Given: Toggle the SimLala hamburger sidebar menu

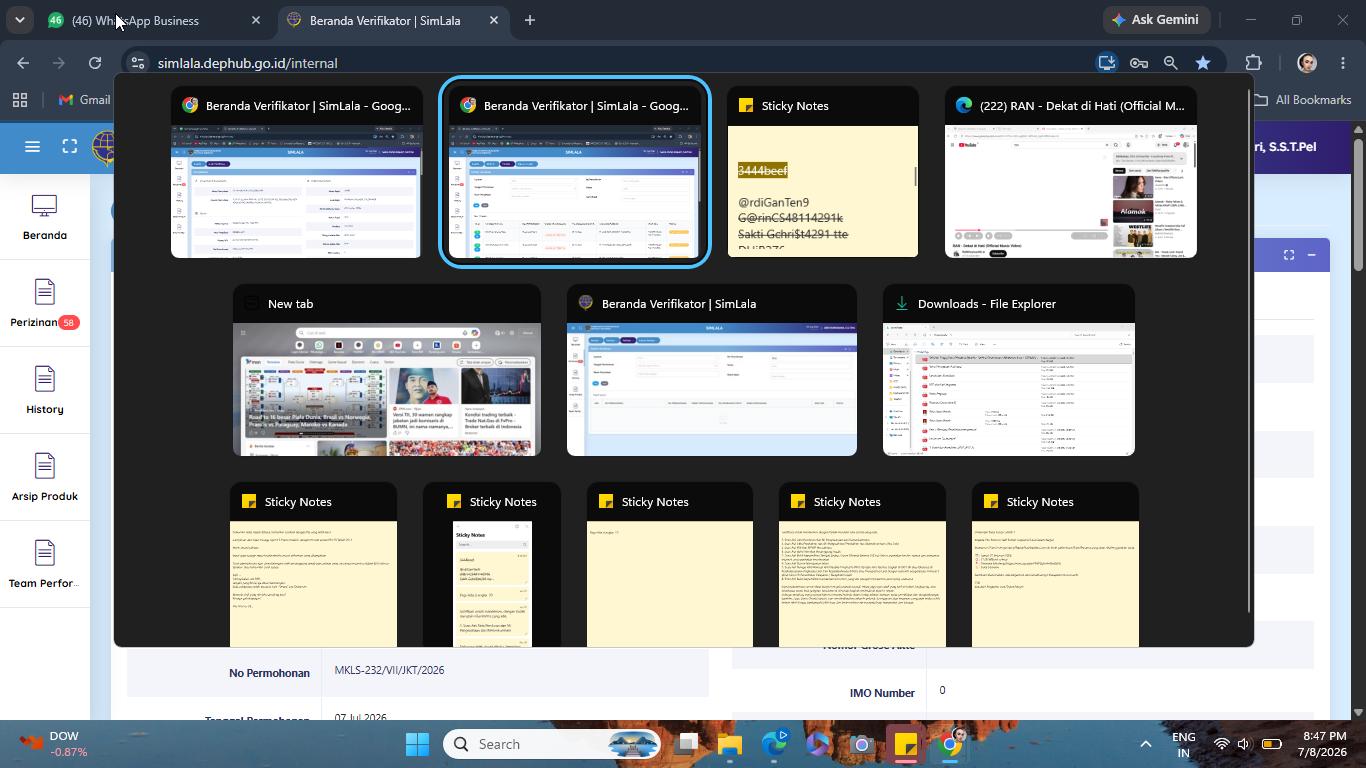Looking at the screenshot, I should (32, 147).
